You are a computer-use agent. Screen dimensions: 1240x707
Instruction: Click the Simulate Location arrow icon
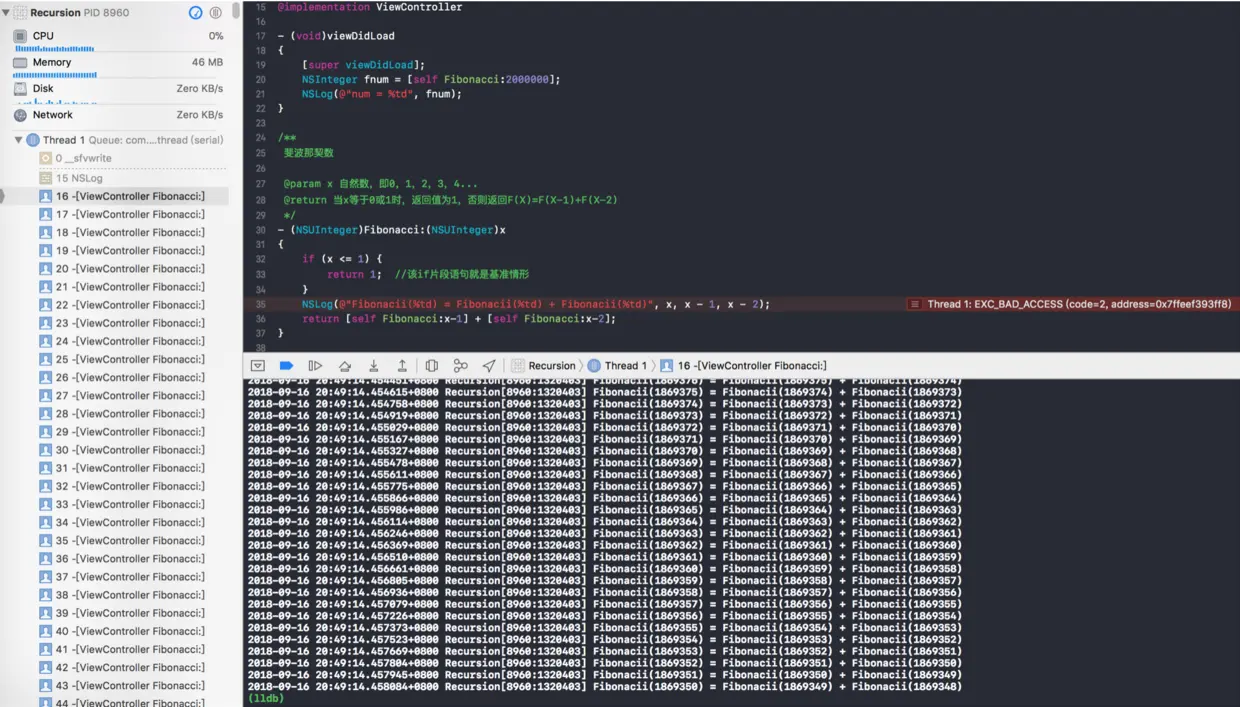(x=489, y=366)
